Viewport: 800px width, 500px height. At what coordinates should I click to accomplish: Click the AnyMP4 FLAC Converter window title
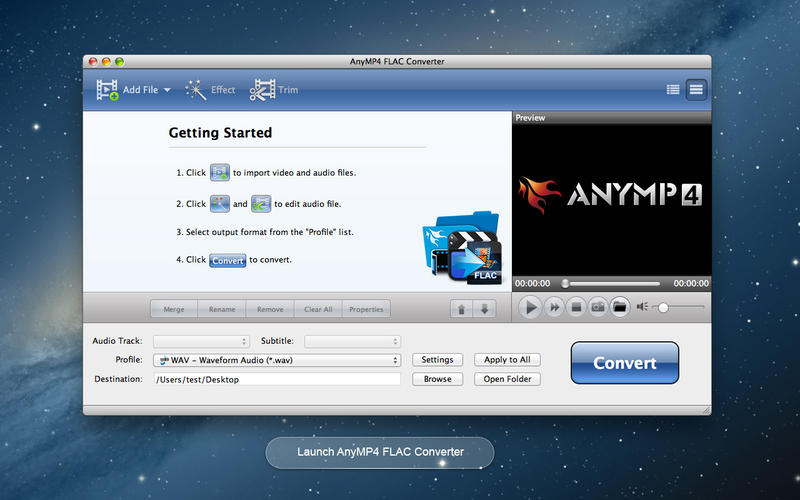(x=397, y=61)
